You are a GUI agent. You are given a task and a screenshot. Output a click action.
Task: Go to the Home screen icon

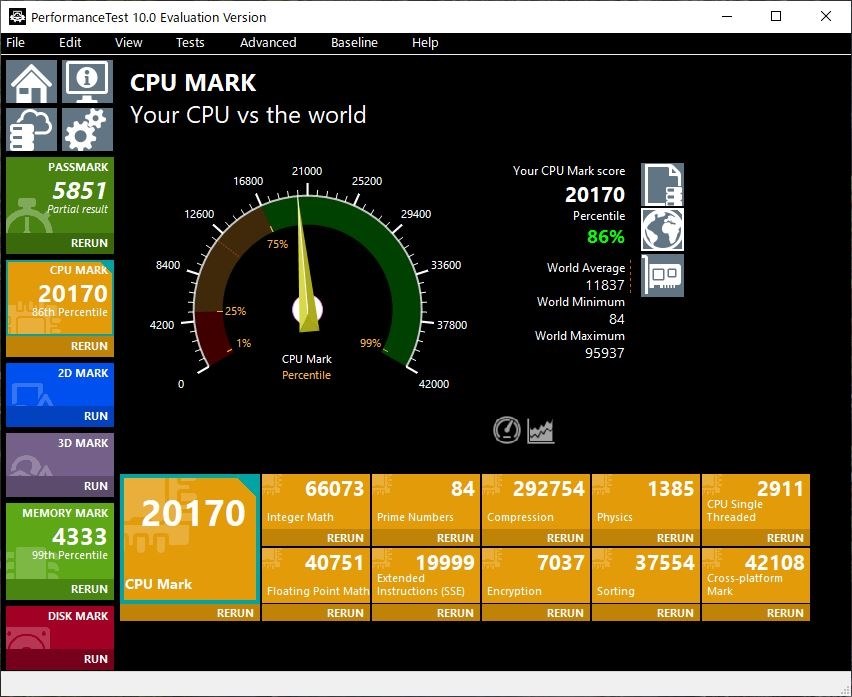tap(32, 81)
